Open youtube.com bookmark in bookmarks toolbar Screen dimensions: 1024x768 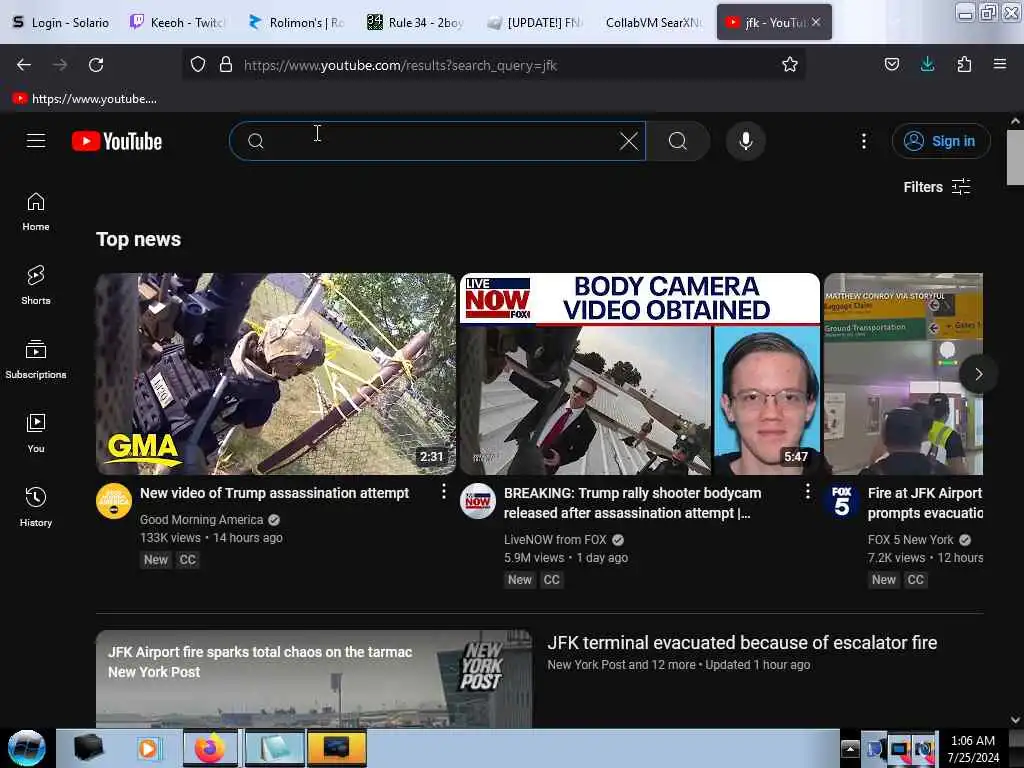[x=85, y=99]
